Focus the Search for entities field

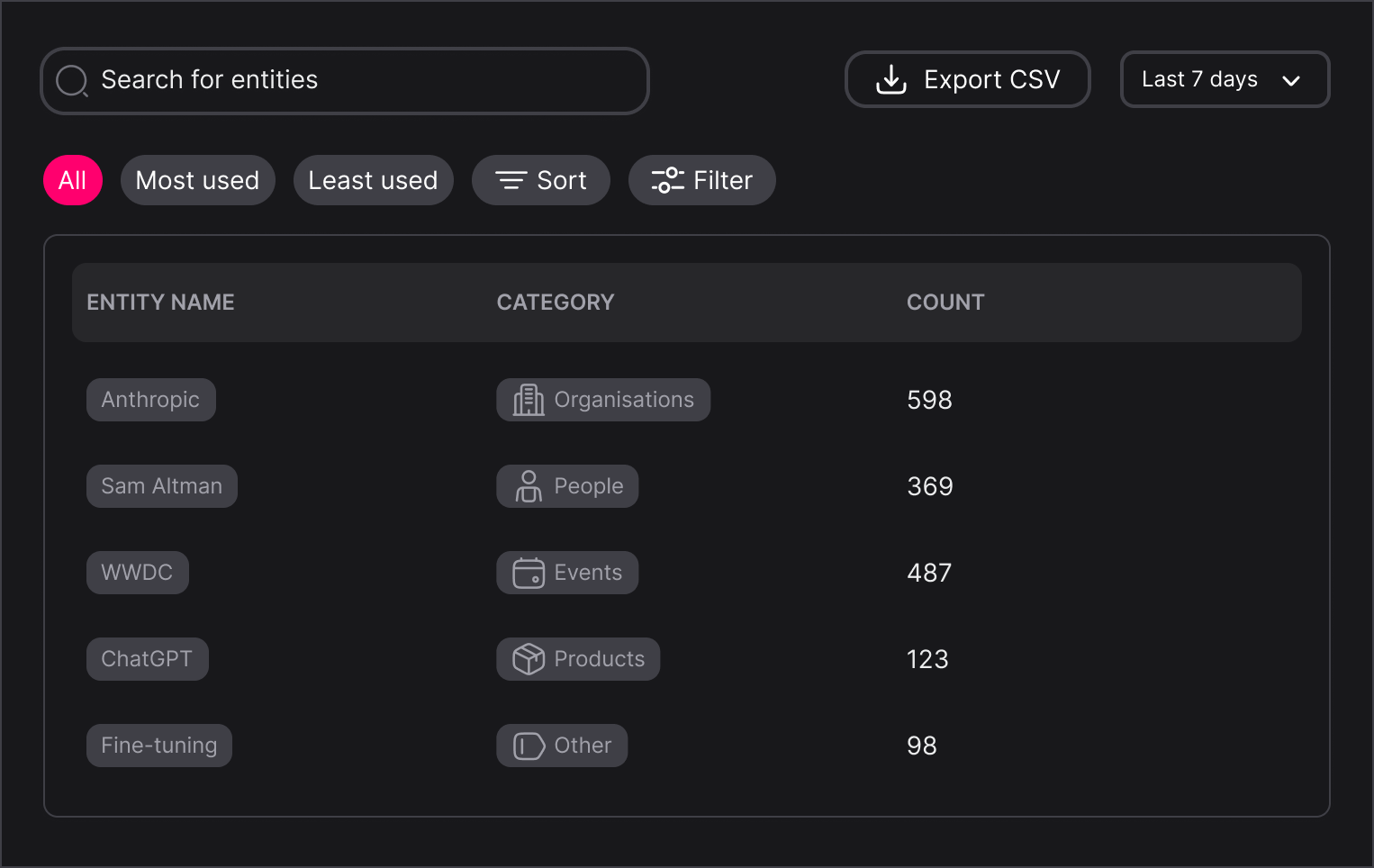coord(345,81)
